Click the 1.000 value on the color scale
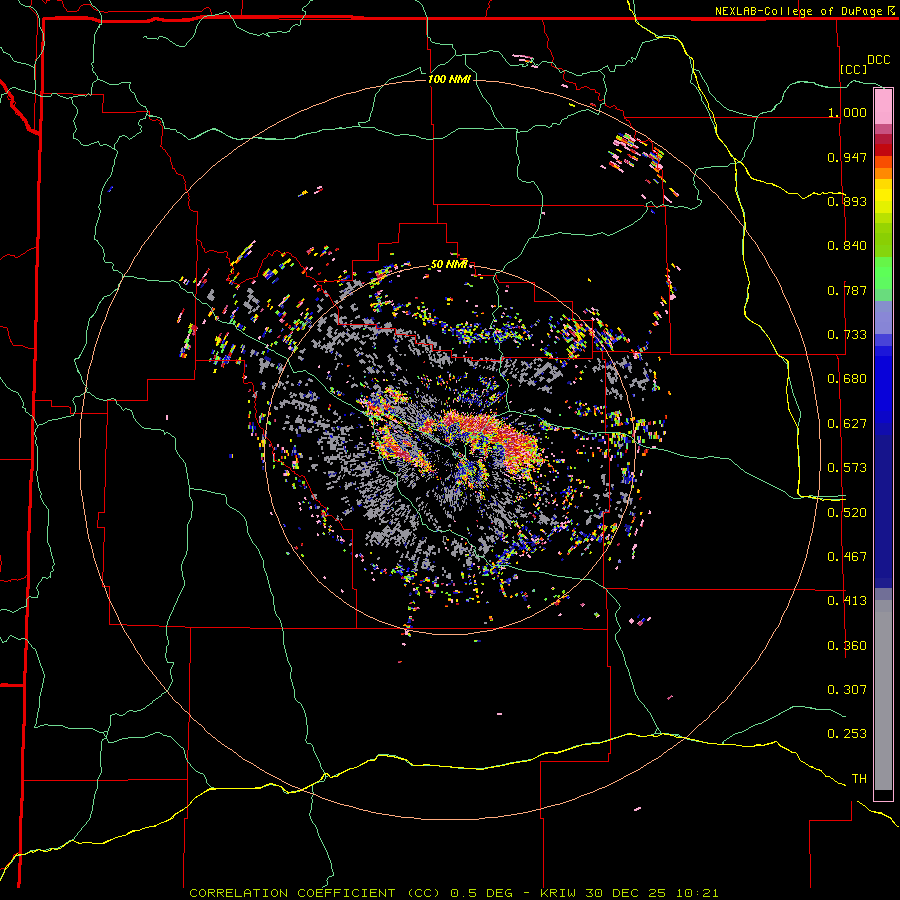The height and width of the screenshot is (900, 900). [x=847, y=112]
